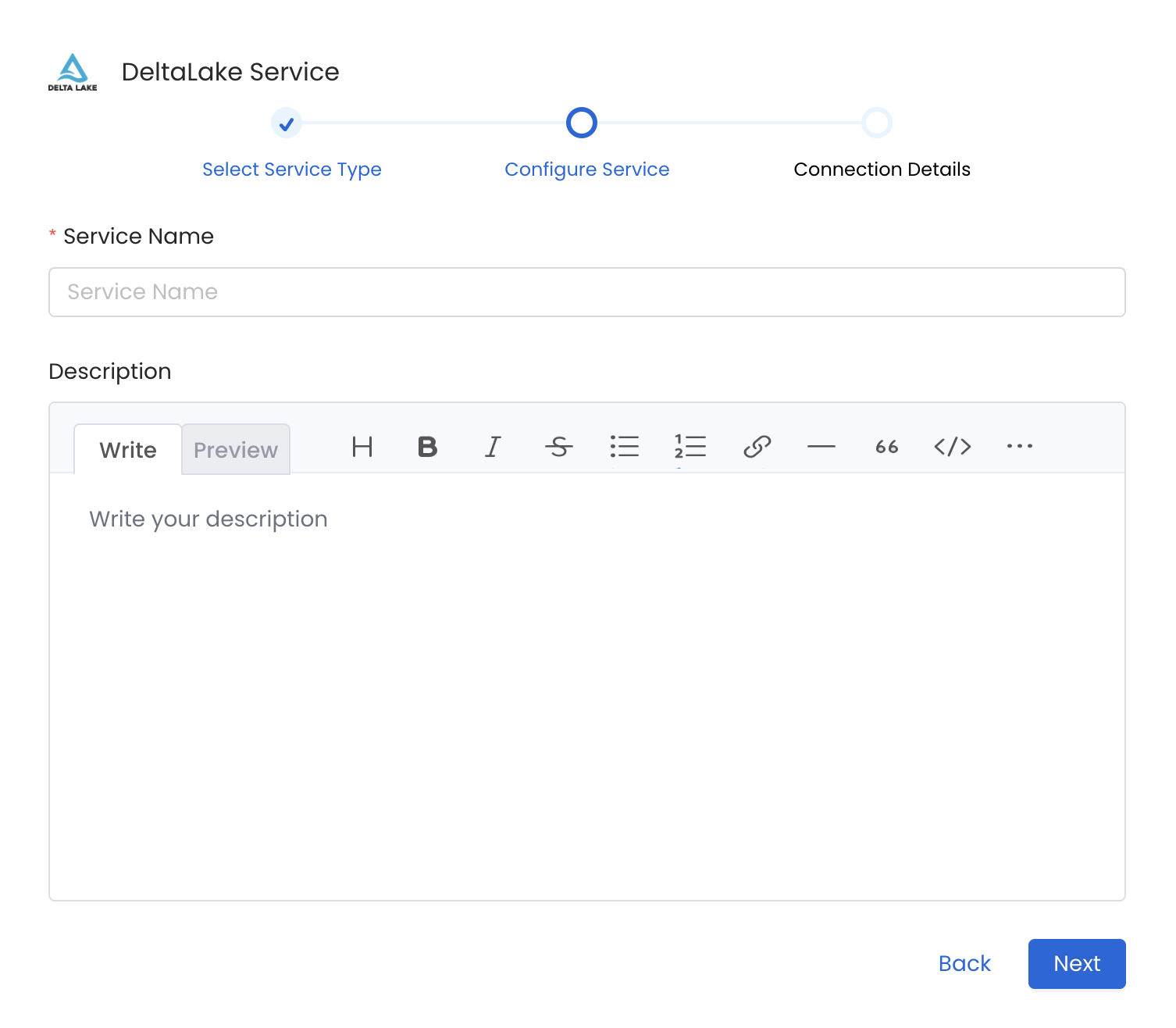Apply bold formatting in the editor
The width and height of the screenshot is (1176, 1028).
427,448
